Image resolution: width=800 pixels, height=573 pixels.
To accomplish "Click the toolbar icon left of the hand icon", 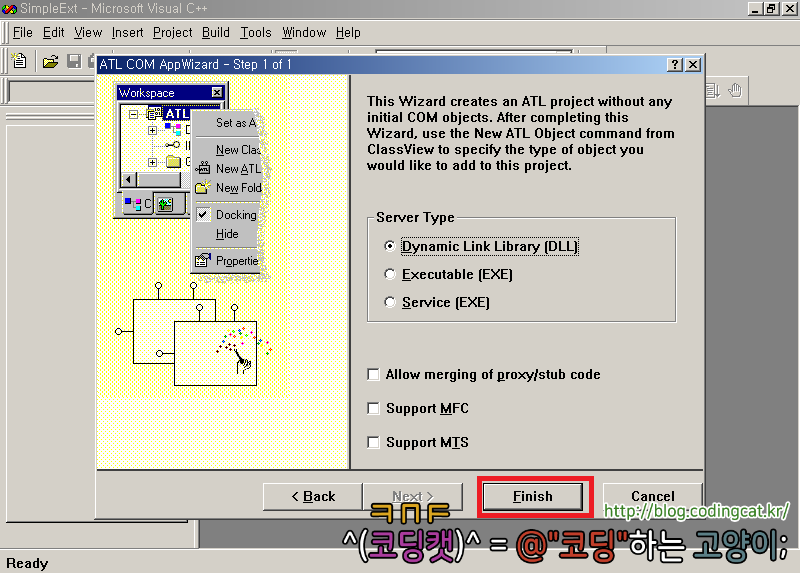I will click(x=713, y=91).
